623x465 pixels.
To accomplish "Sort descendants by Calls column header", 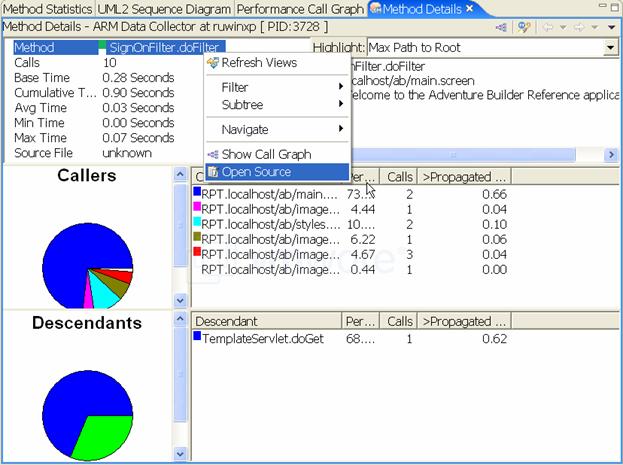I will (399, 321).
